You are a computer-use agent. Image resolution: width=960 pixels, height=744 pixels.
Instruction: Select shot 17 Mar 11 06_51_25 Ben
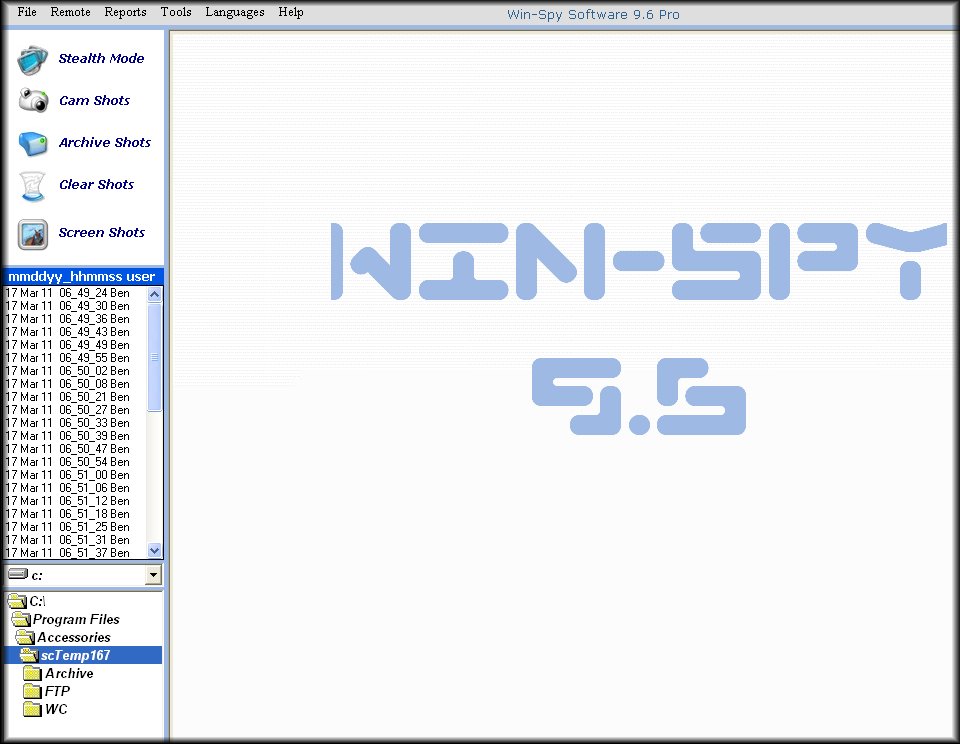(x=75, y=527)
